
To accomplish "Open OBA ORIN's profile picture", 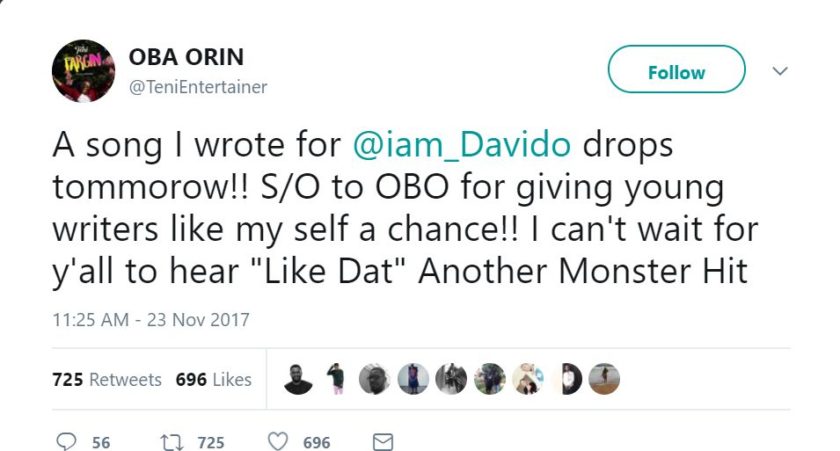I will (83, 71).
